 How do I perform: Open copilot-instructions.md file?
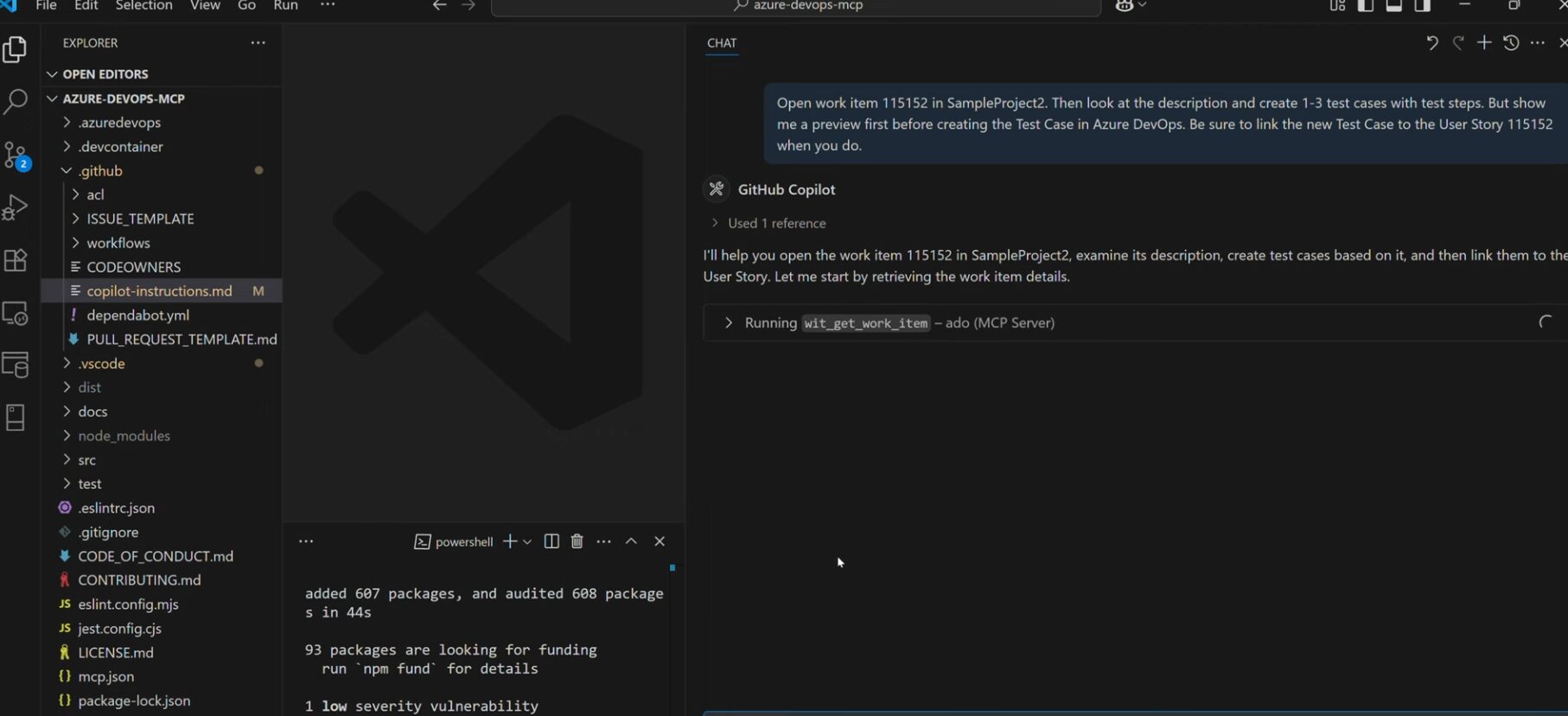click(159, 291)
